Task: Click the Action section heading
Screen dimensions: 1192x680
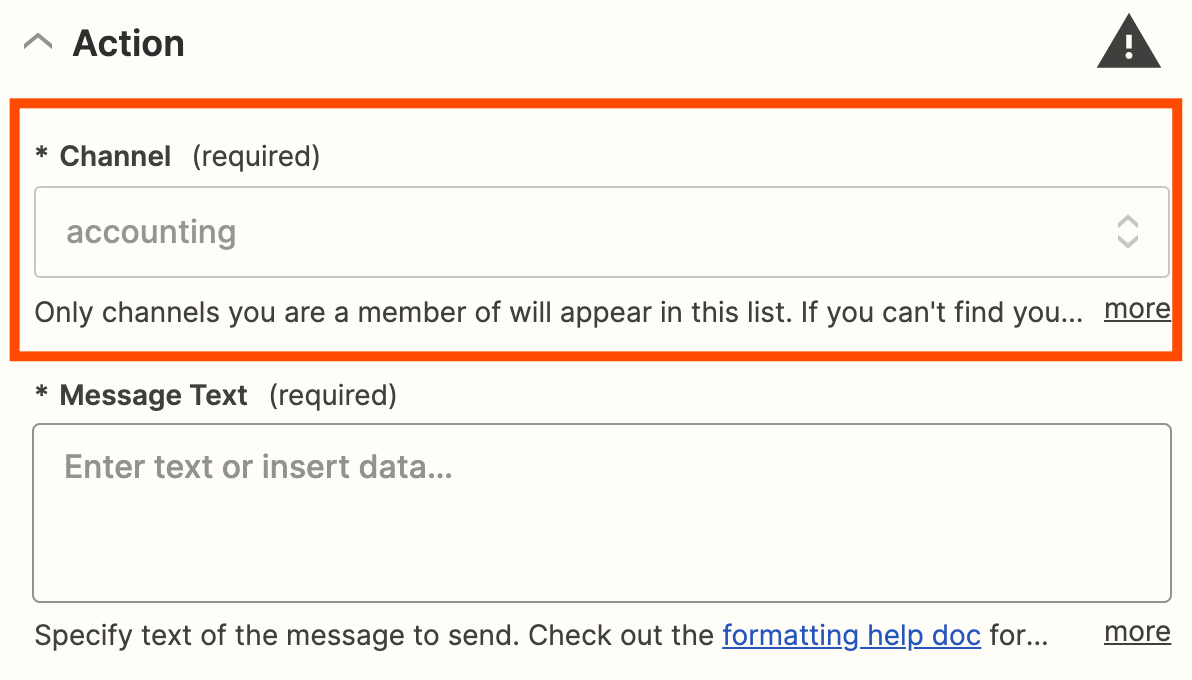Action: click(x=128, y=44)
